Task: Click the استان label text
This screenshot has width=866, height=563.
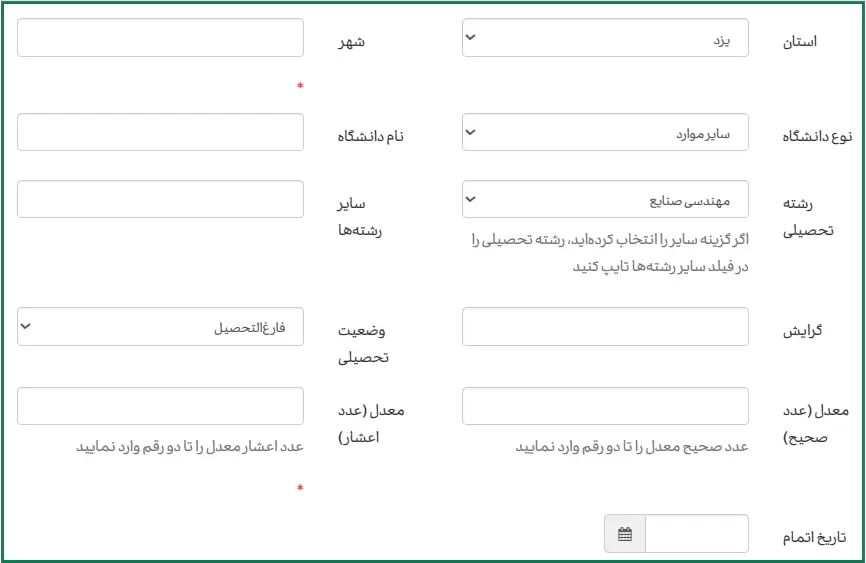Action: click(798, 42)
